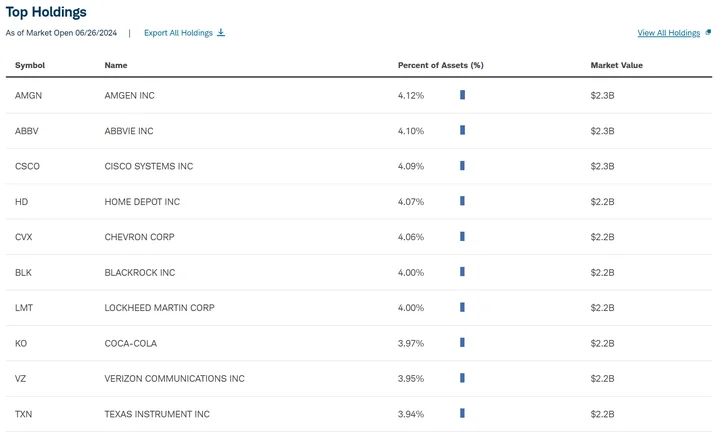Click the Export All Holdings download icon
The height and width of the screenshot is (439, 720).
221,33
